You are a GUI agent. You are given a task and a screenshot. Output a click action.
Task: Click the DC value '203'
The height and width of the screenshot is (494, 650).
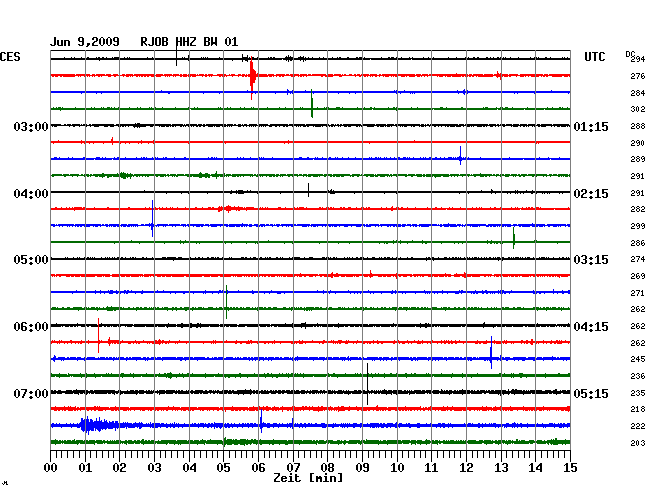pyautogui.click(x=638, y=443)
